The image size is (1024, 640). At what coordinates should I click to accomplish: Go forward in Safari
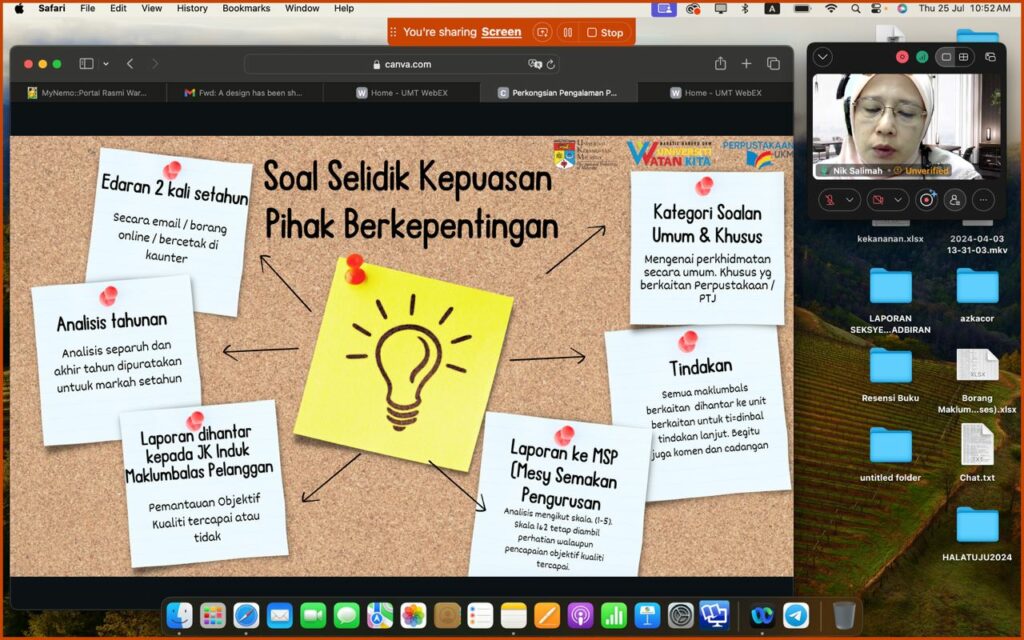coord(155,64)
